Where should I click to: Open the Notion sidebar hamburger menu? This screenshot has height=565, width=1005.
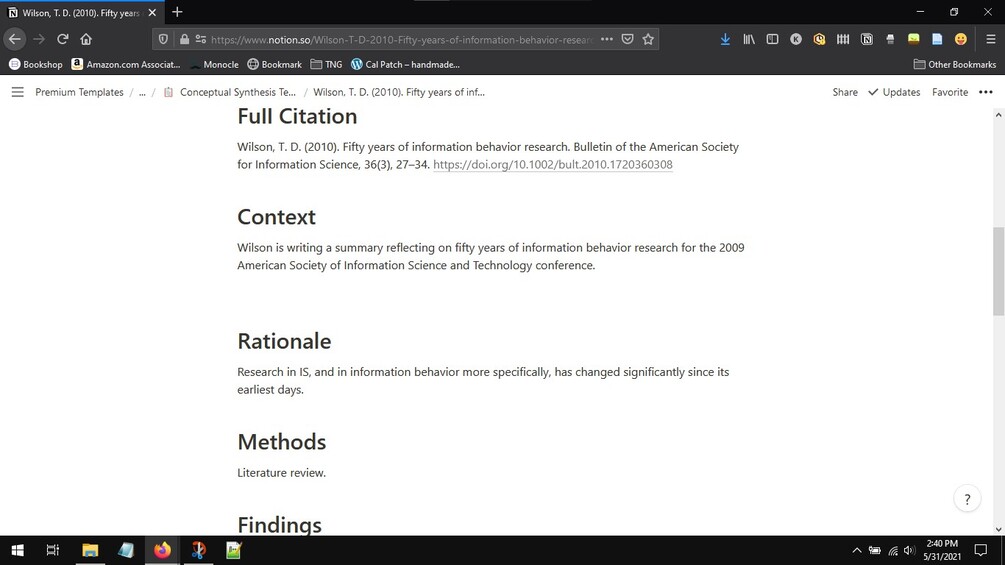click(17, 92)
